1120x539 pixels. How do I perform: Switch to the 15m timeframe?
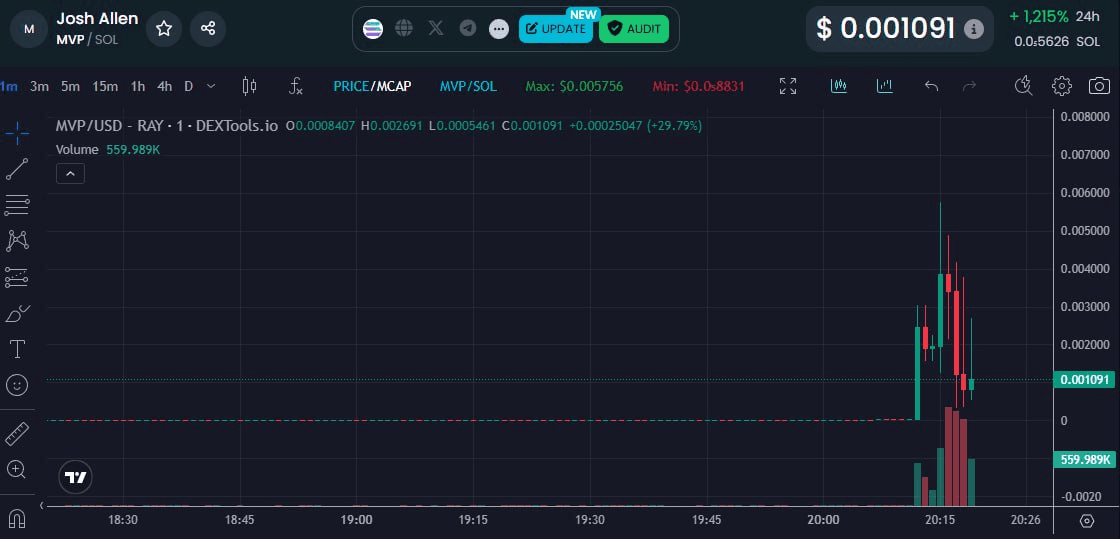[x=105, y=86]
